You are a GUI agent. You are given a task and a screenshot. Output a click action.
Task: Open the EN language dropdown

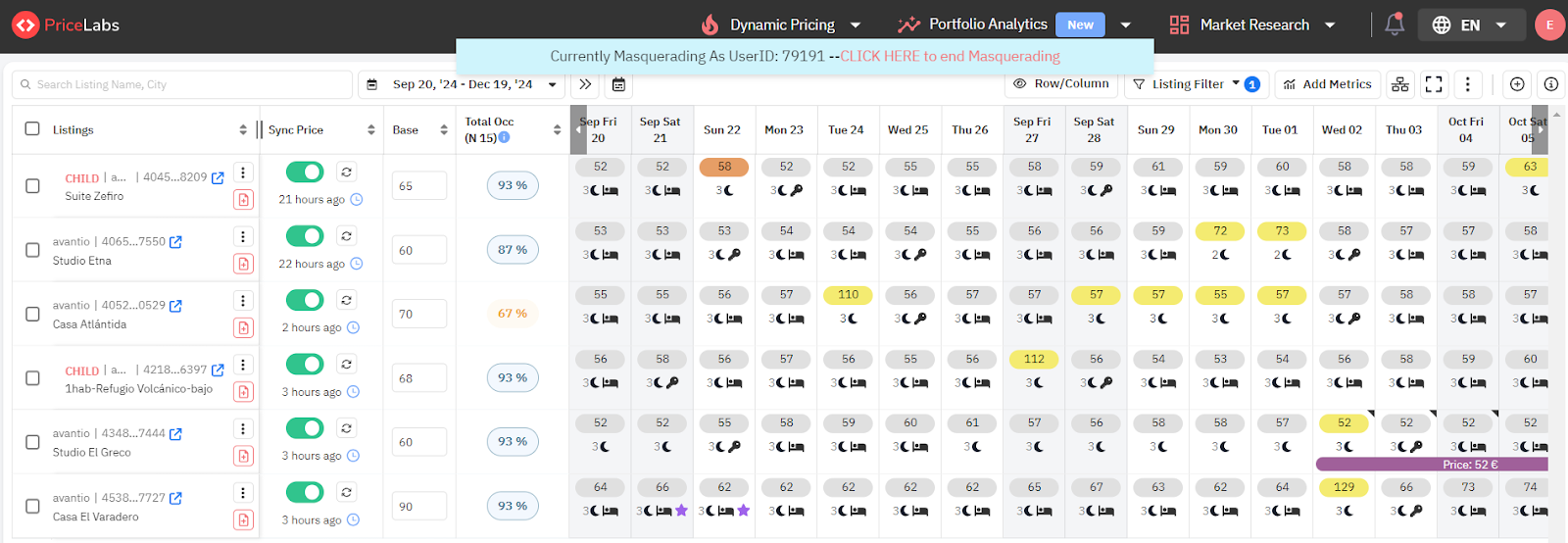tap(1471, 25)
